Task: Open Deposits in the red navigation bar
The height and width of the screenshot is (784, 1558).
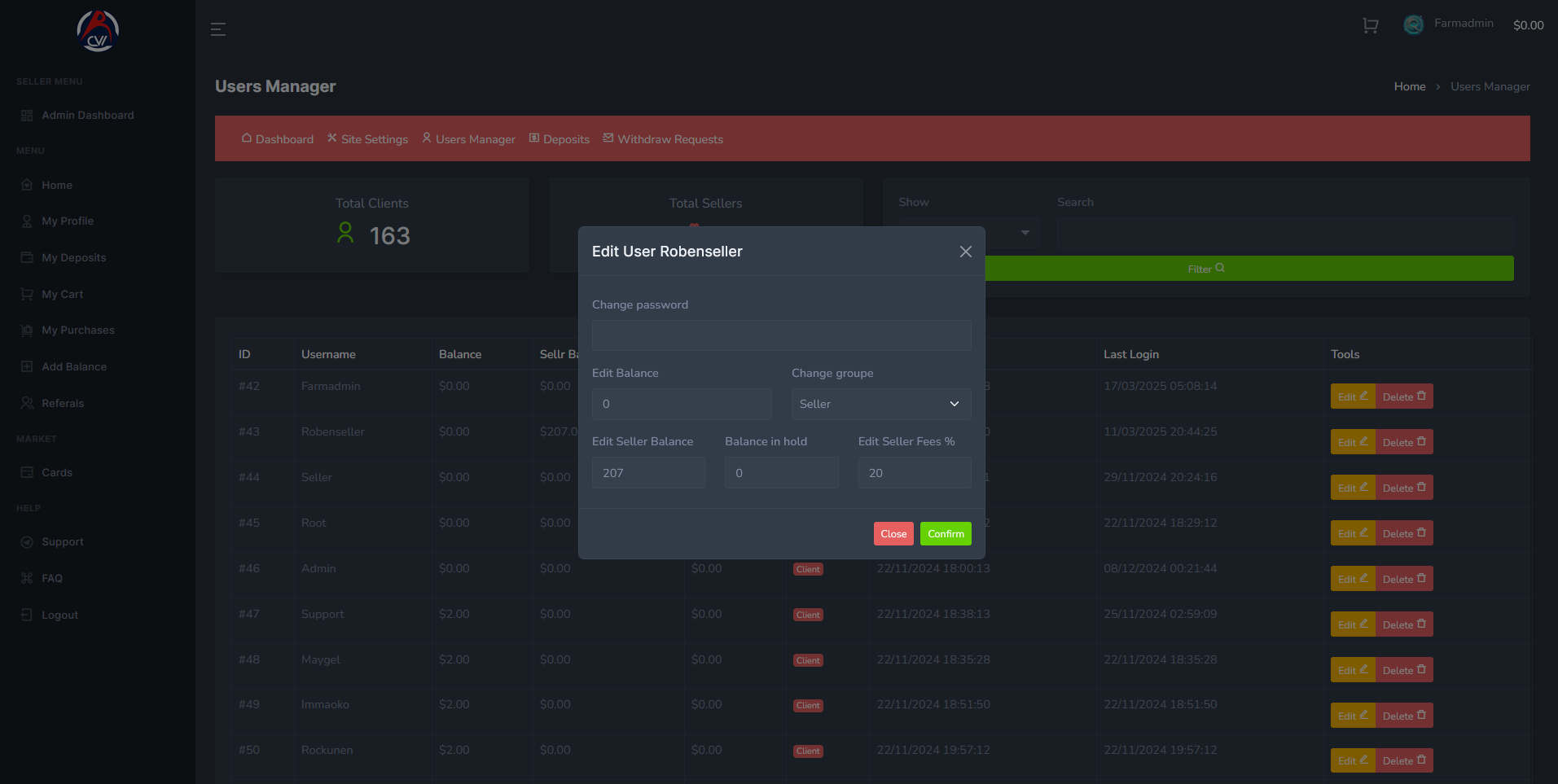Action: (x=560, y=139)
